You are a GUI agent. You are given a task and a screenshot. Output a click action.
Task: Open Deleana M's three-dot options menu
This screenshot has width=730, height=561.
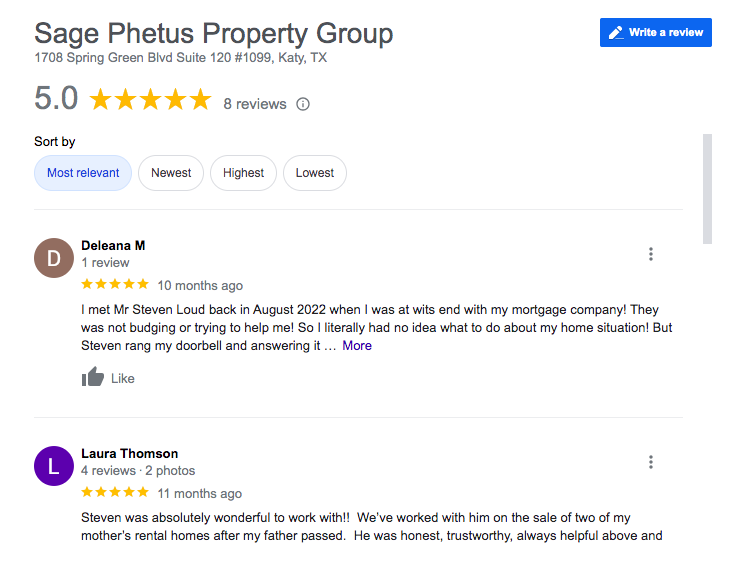pos(650,254)
